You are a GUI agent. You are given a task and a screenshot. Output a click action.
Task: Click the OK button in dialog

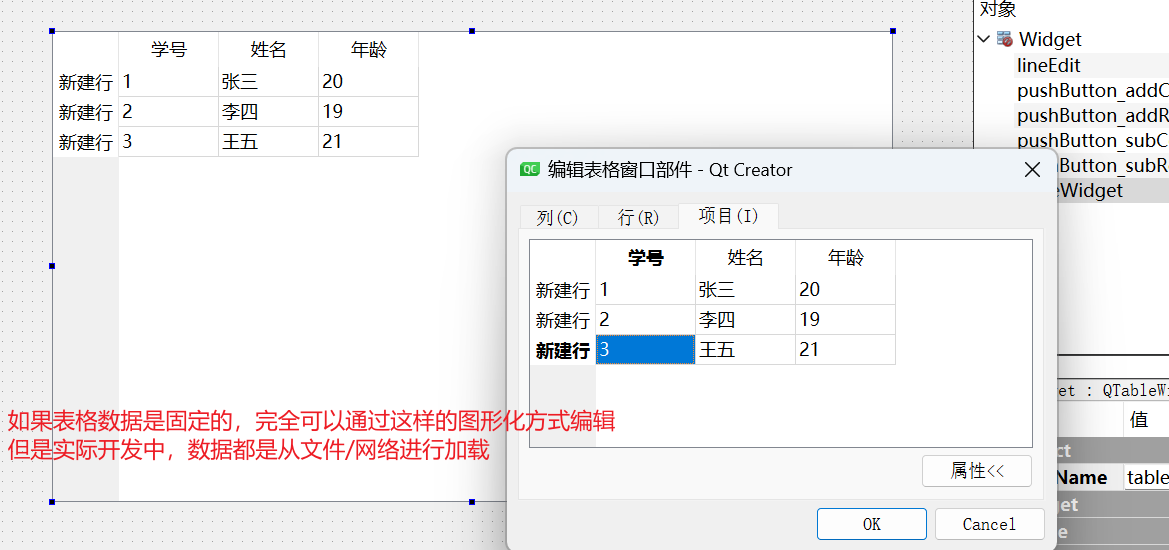872,524
